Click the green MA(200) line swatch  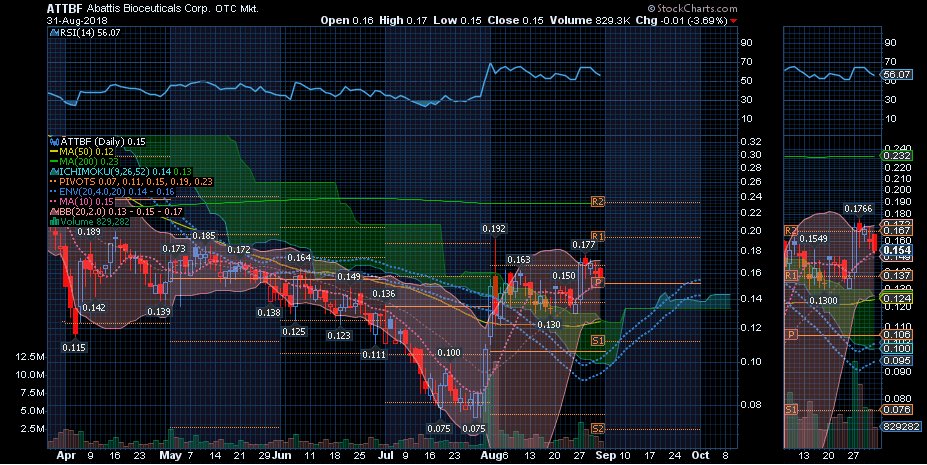click(54, 162)
